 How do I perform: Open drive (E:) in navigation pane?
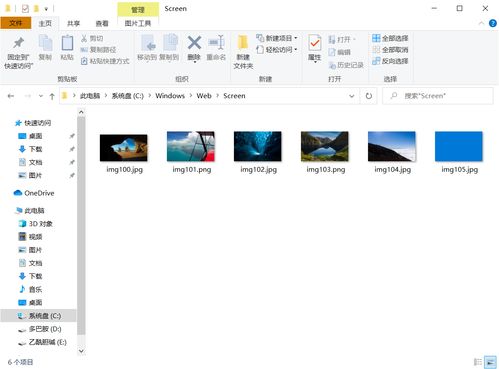point(42,342)
